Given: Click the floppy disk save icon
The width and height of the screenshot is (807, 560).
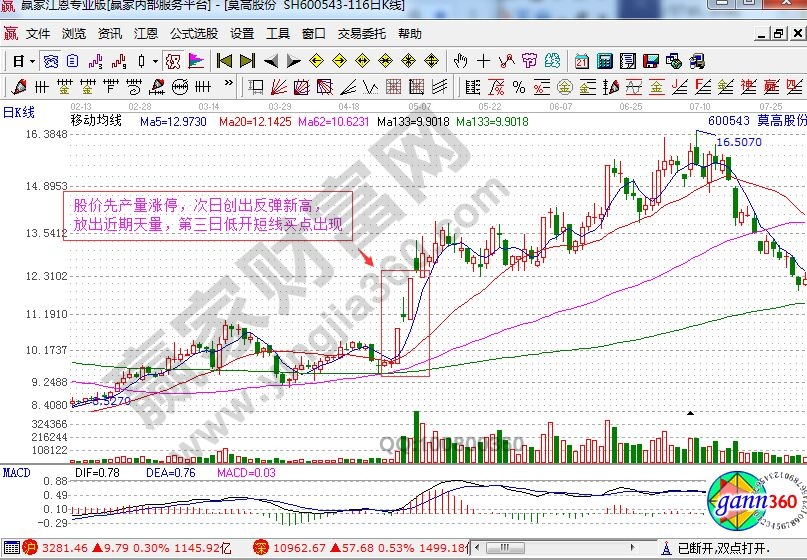Looking at the screenshot, I should coord(650,60).
